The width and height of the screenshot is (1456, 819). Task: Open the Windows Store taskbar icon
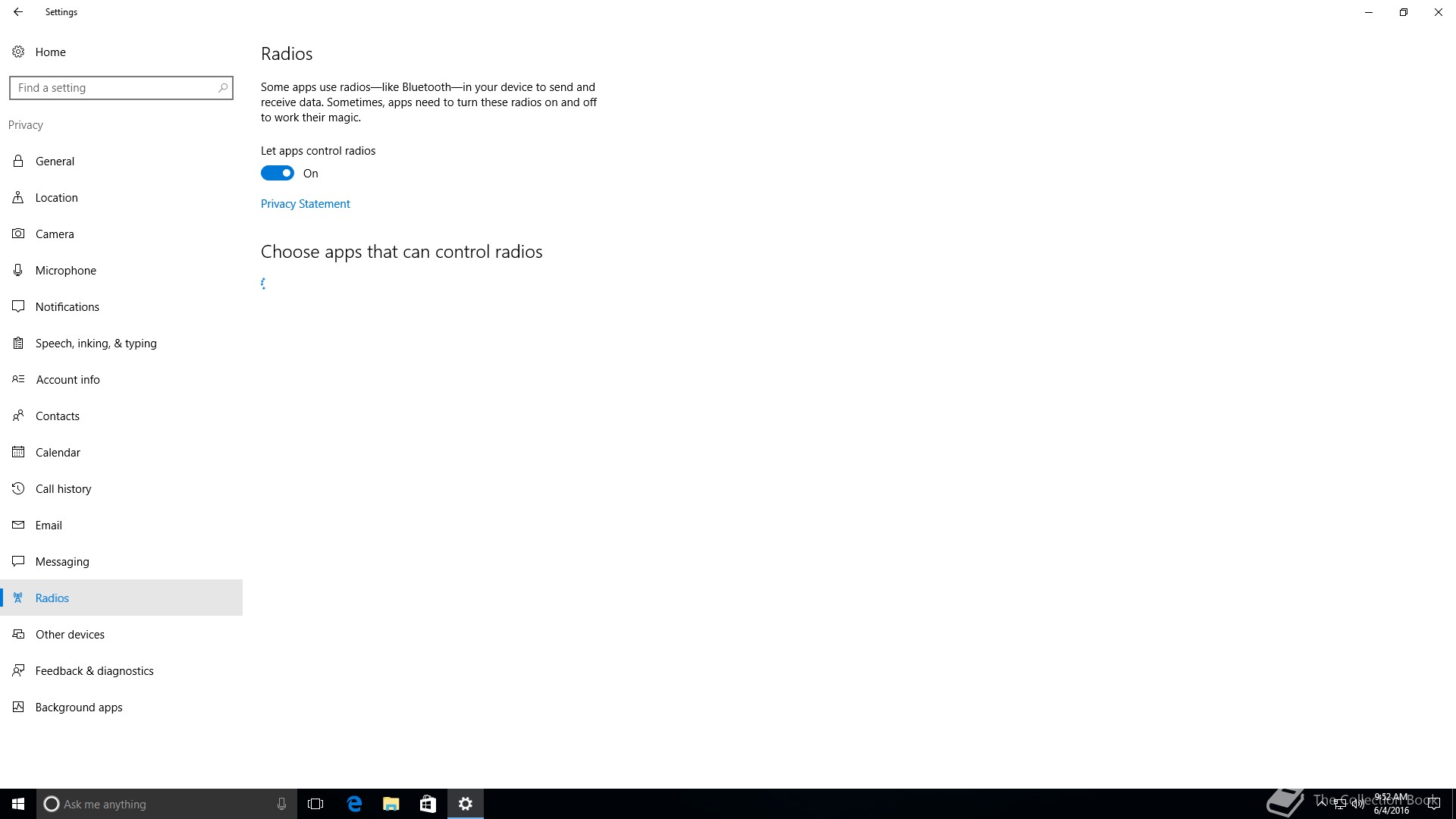[428, 804]
